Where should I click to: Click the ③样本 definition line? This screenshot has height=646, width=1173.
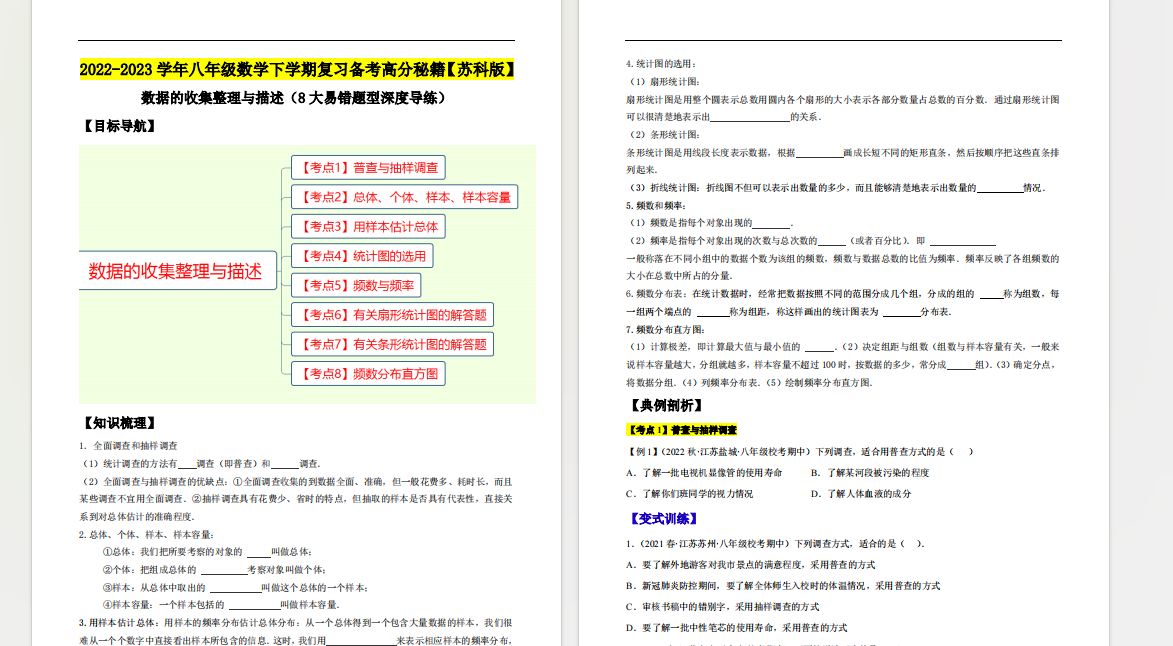(235, 588)
